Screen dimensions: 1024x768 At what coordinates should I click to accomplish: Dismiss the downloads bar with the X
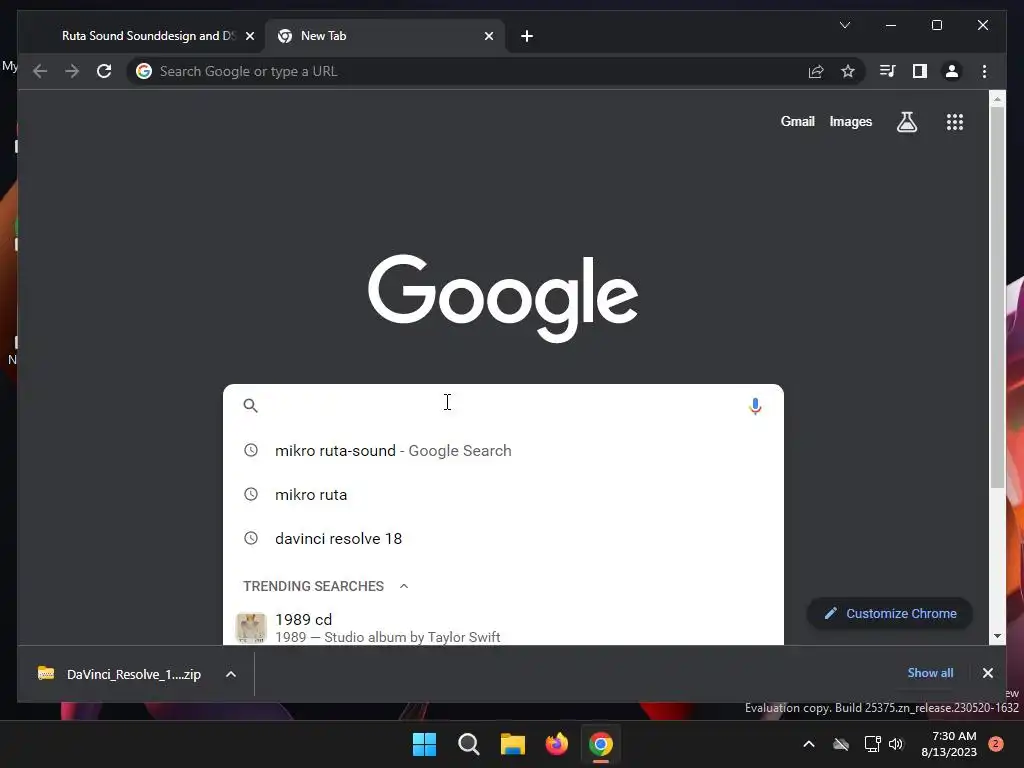pyautogui.click(x=987, y=673)
